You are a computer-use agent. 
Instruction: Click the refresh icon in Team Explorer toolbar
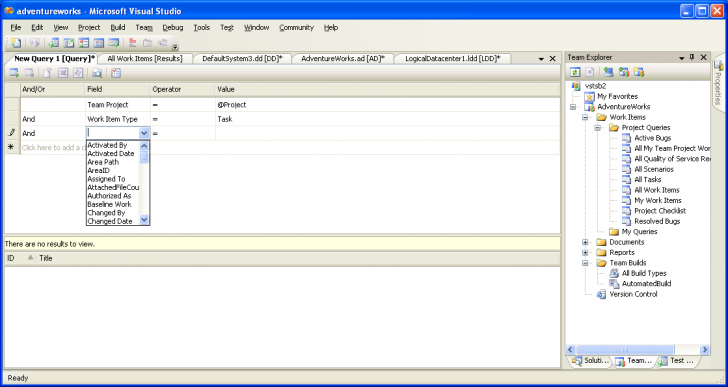(575, 72)
